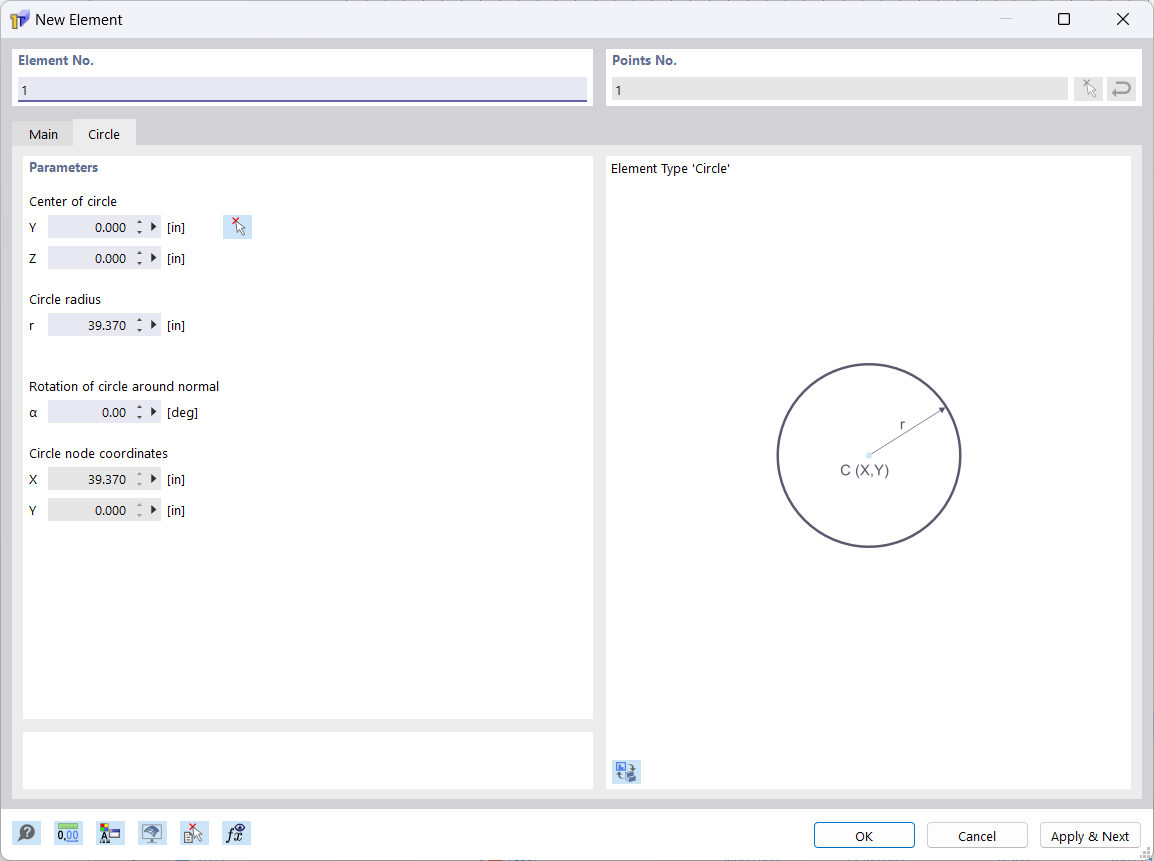This screenshot has width=1154, height=861.
Task: Click the color and font settings icon
Action: point(110,833)
